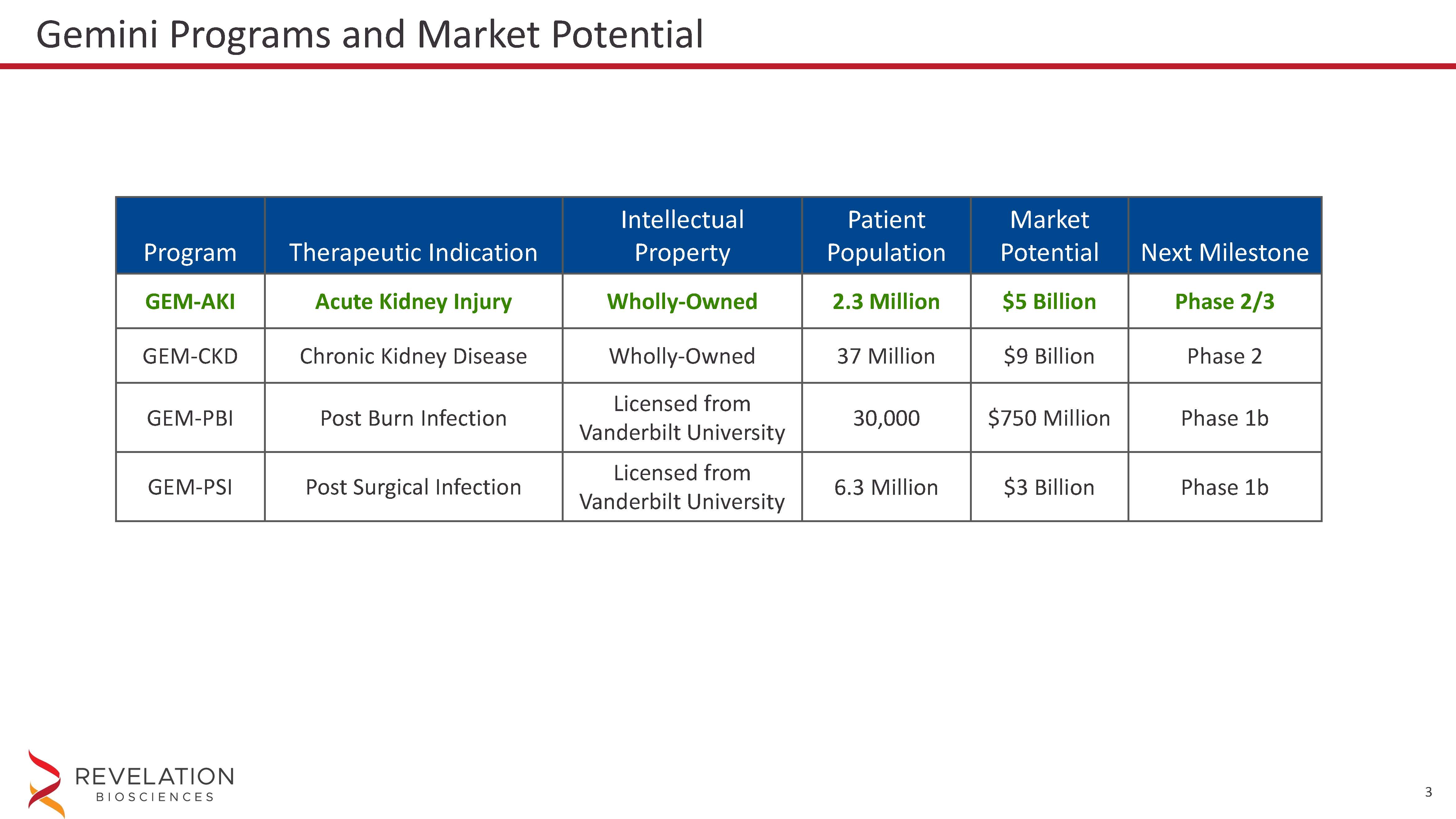The width and height of the screenshot is (1456, 819).
Task: Click the Chronic Kidney Disease cell
Action: click(x=413, y=356)
